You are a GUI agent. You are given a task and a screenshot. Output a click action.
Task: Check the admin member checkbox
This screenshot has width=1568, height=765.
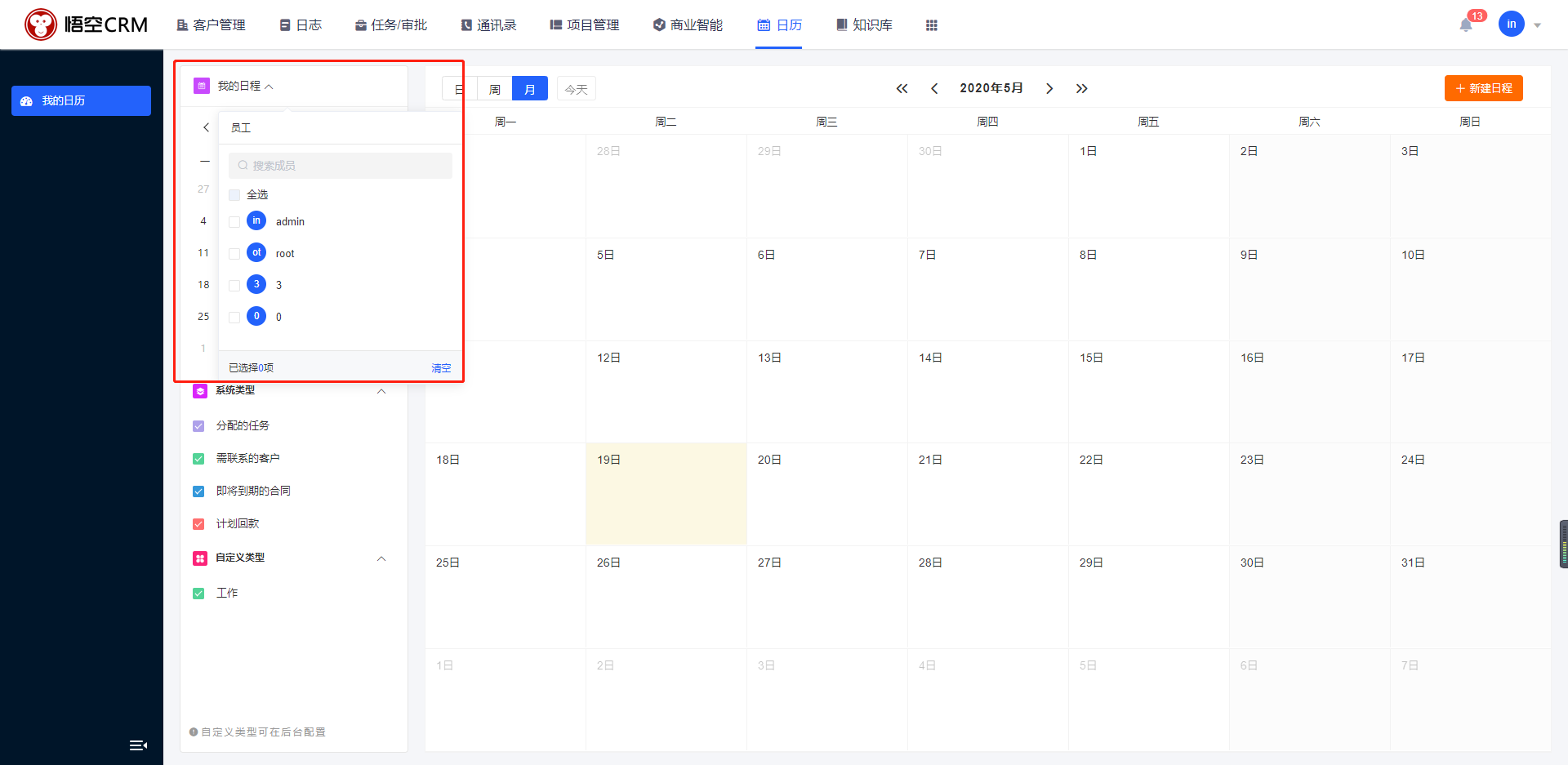pyautogui.click(x=234, y=222)
